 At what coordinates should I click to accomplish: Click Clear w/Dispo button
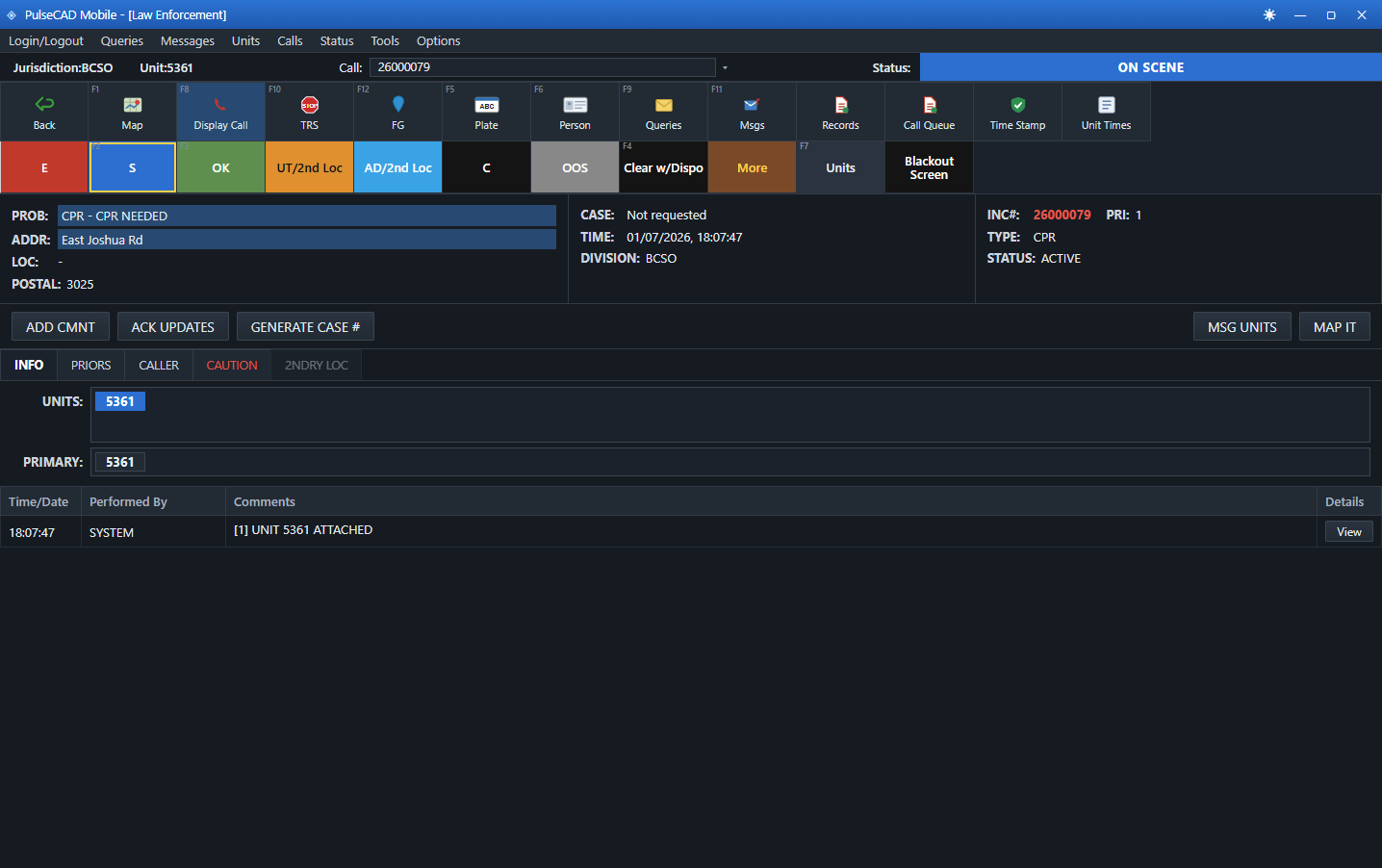(x=664, y=167)
